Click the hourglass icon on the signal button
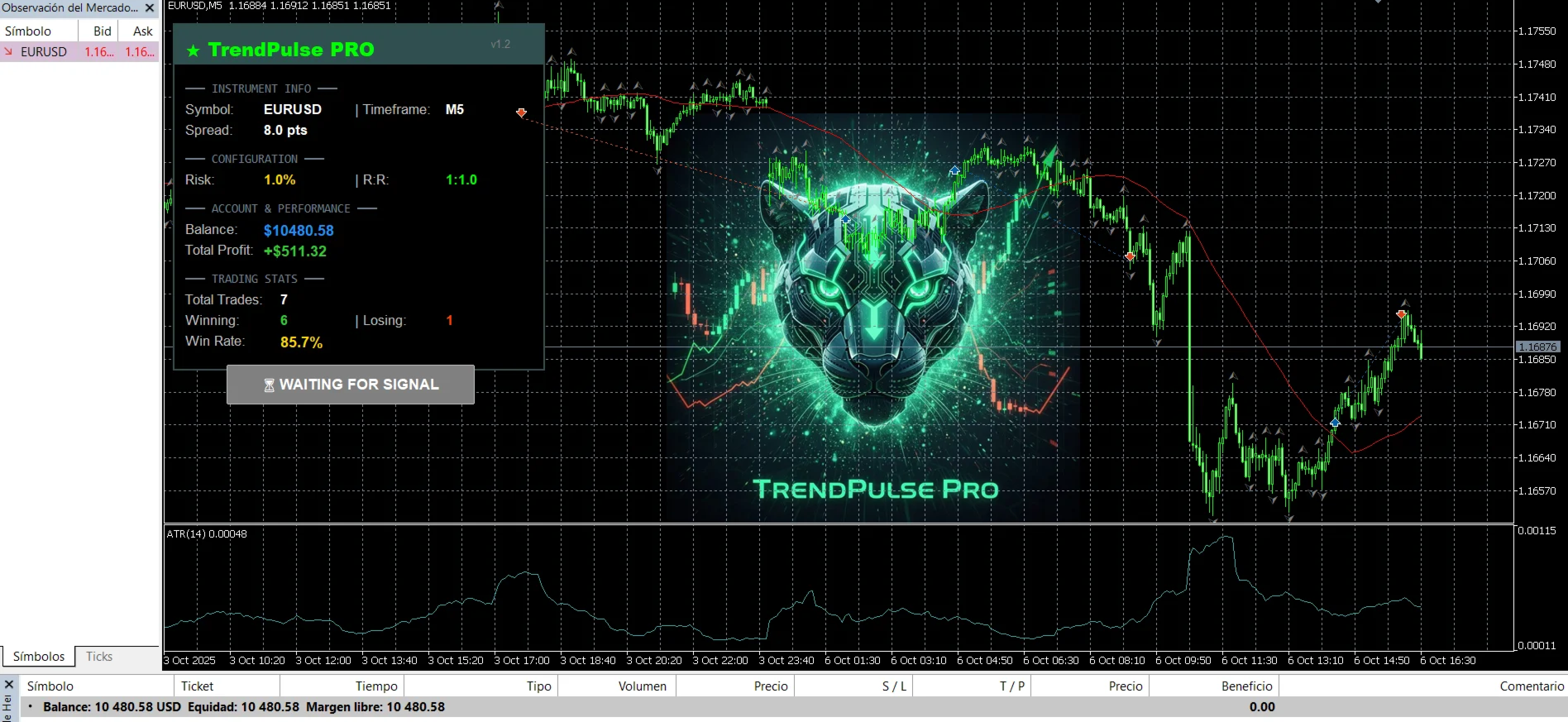Image resolution: width=1568 pixels, height=722 pixels. (x=269, y=385)
